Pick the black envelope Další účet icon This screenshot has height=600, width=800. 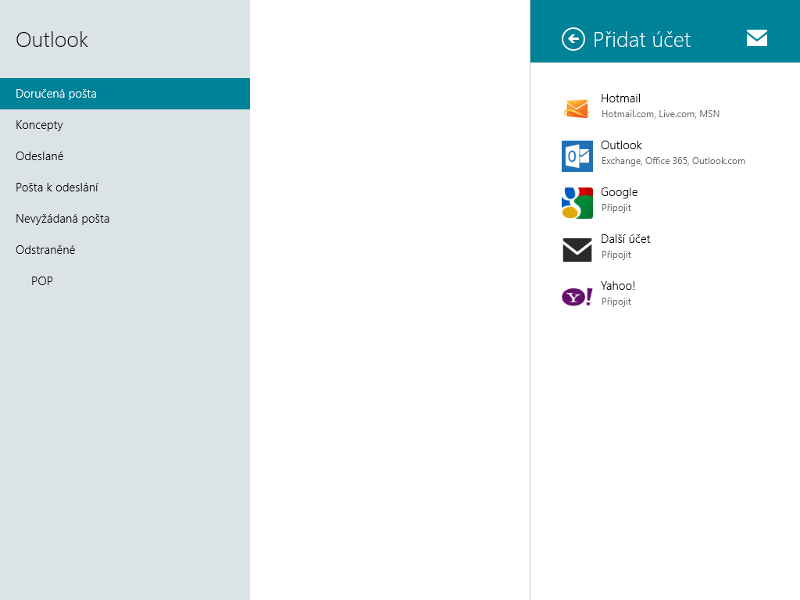tap(577, 249)
